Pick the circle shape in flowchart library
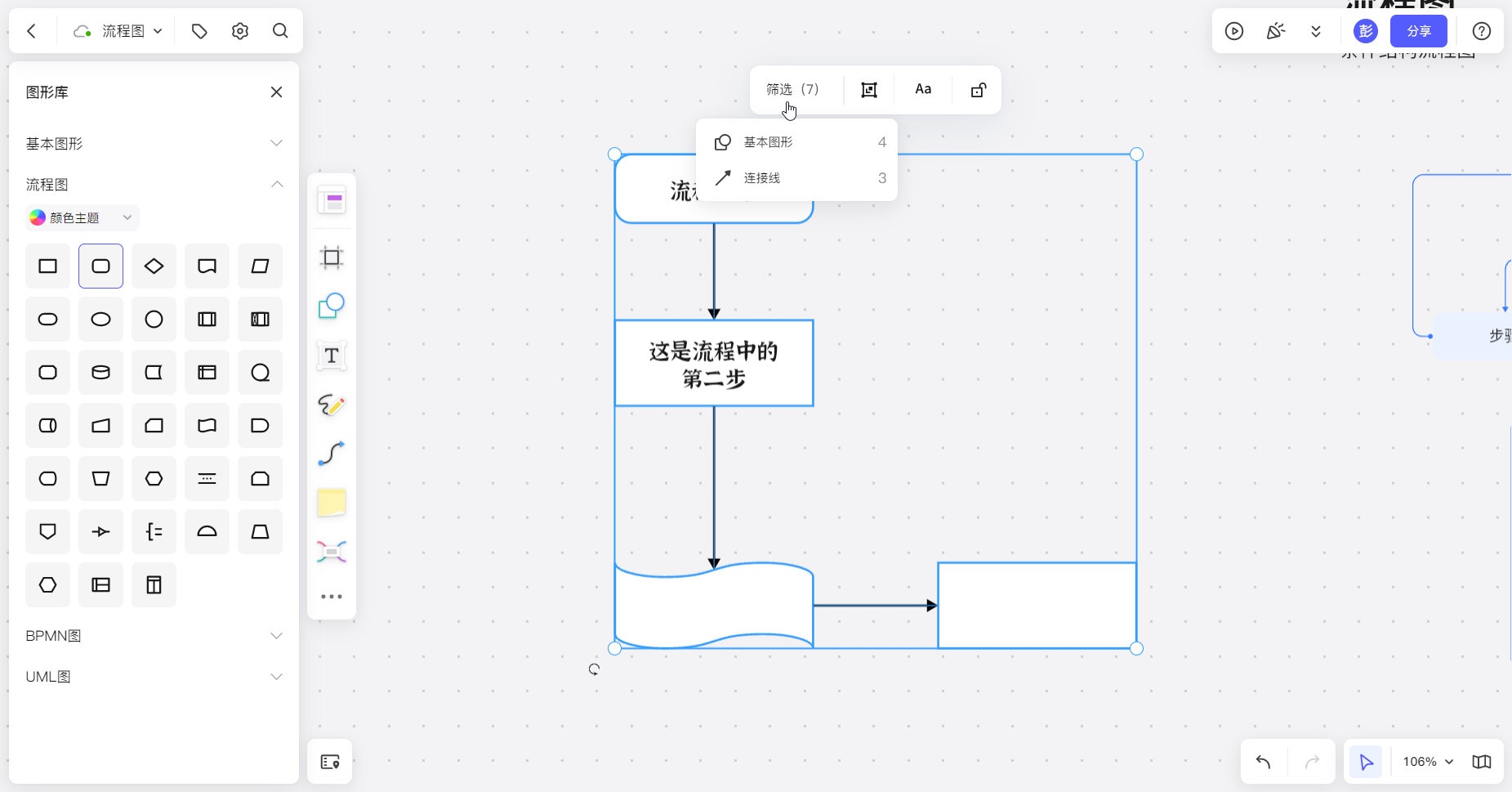 click(154, 320)
